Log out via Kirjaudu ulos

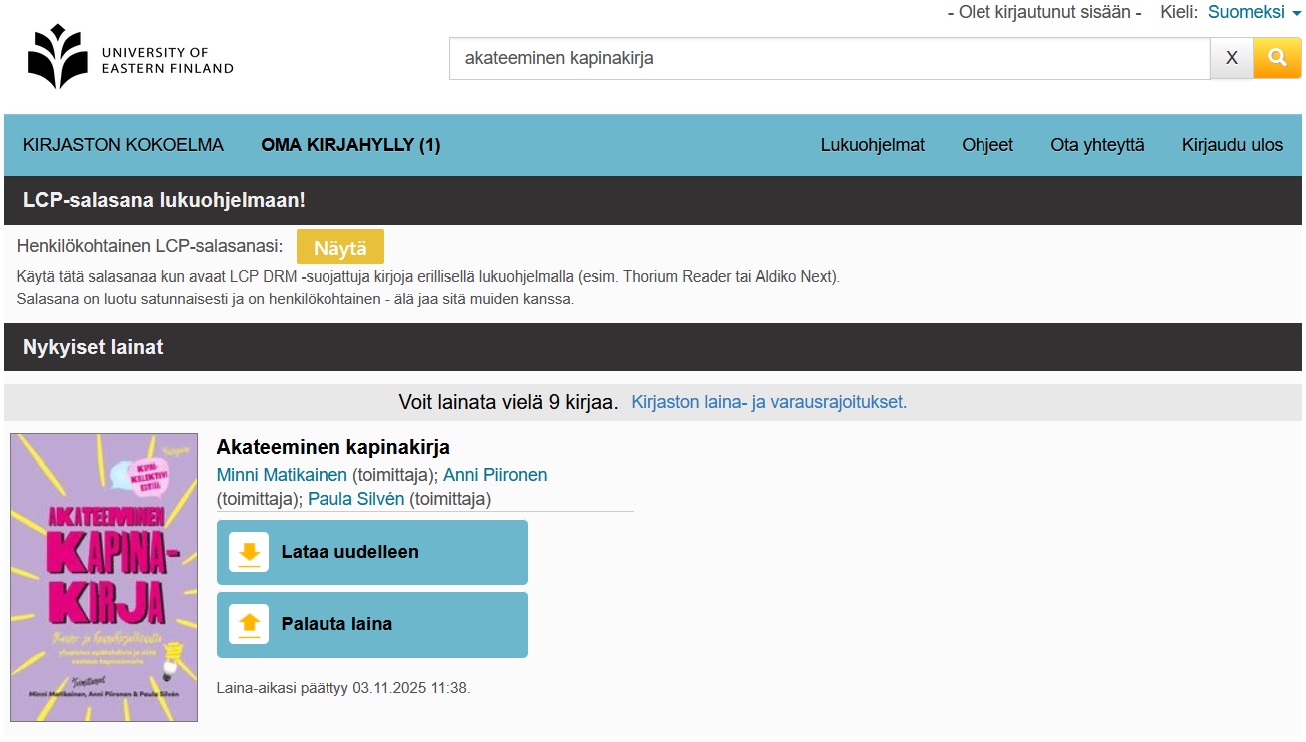click(x=1232, y=144)
